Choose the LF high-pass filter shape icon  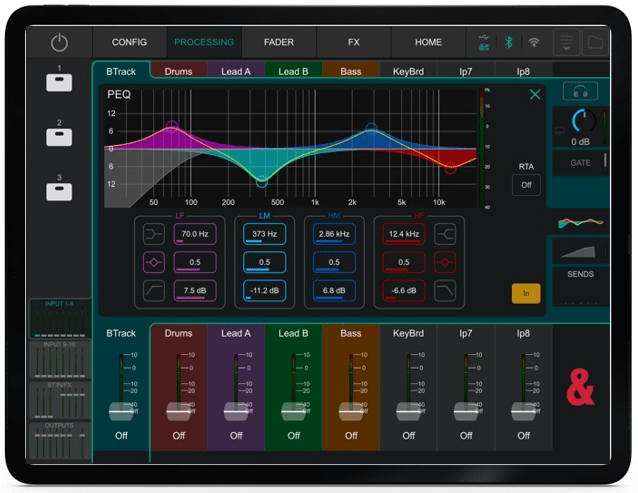[154, 290]
